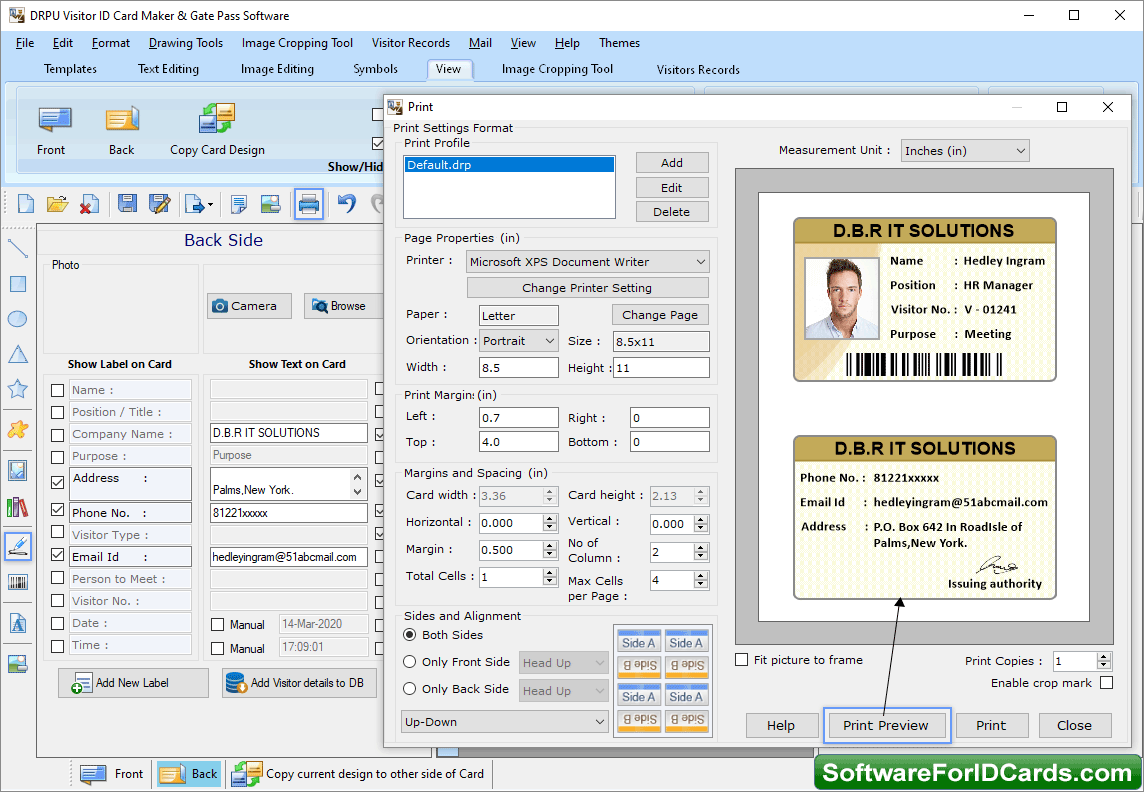The height and width of the screenshot is (792, 1144).
Task: Select the Text document tool icon
Action: pyautogui.click(x=18, y=624)
